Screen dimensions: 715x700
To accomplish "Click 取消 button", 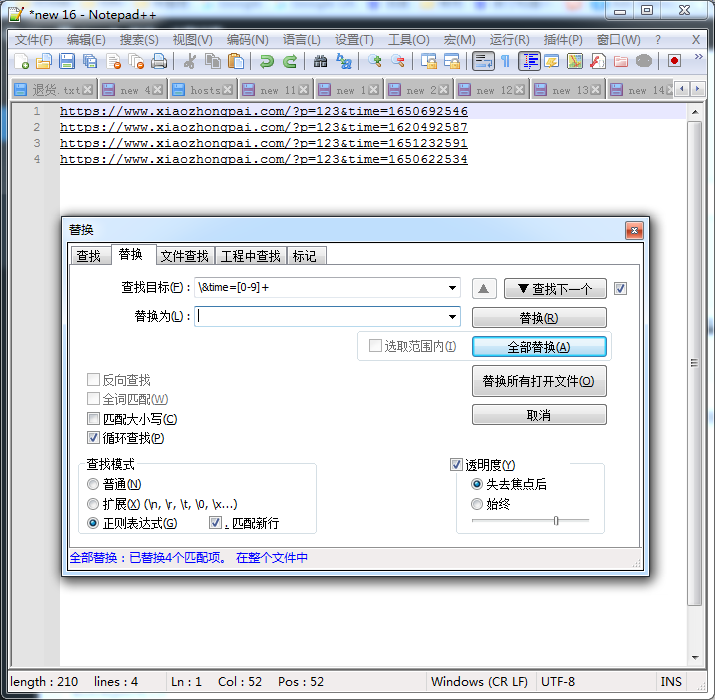I will pyautogui.click(x=539, y=415).
